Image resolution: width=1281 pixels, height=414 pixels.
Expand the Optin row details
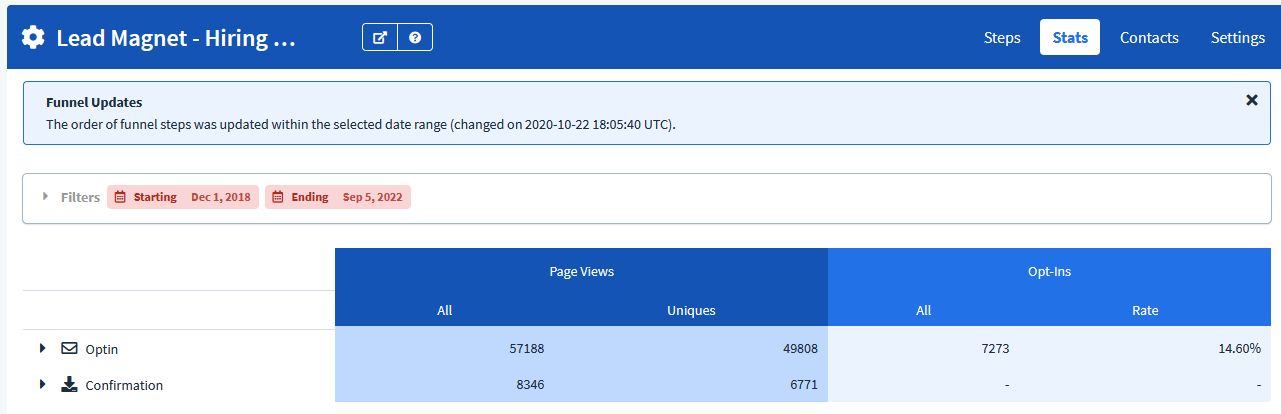click(x=43, y=349)
